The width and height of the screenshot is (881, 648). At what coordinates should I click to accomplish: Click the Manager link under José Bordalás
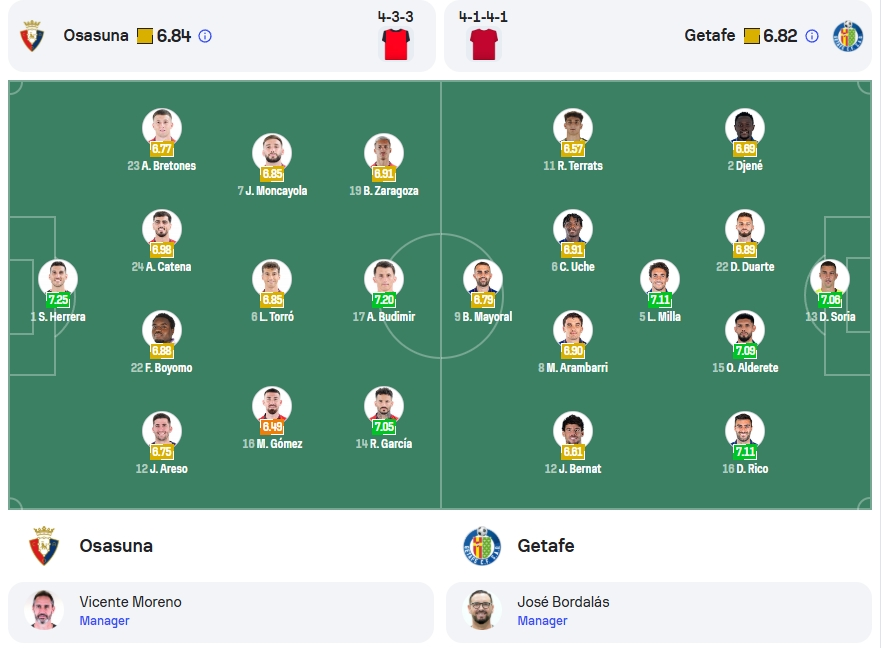[542, 621]
